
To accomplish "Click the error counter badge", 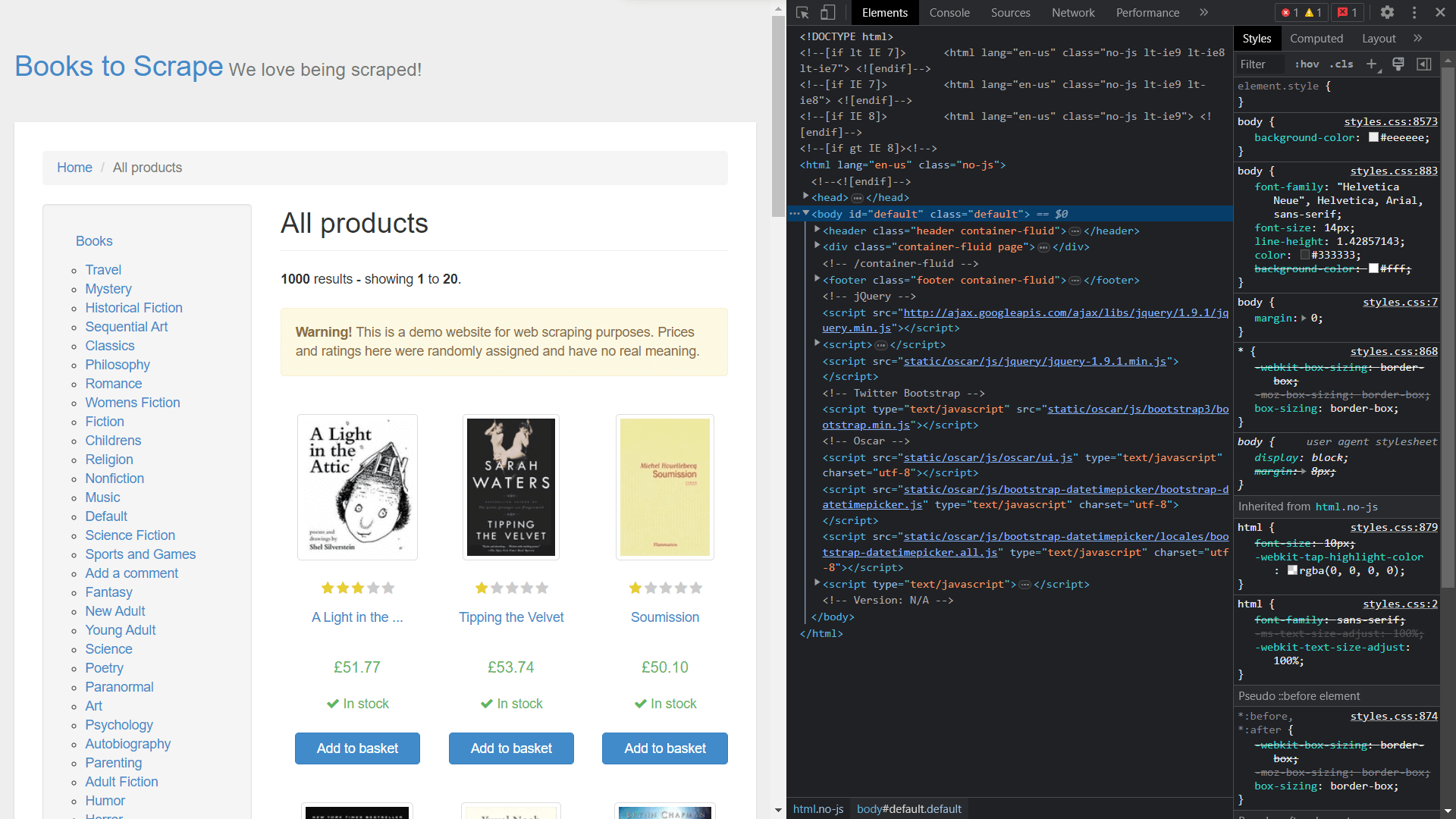I will [x=1291, y=13].
